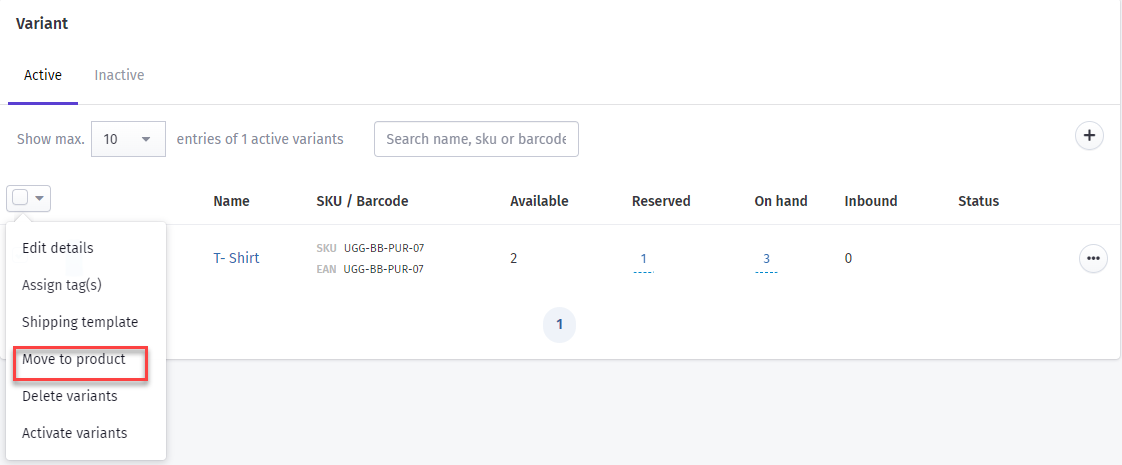Viewport: 1122px width, 465px height.
Task: Expand the bulk actions dropdown arrow
Action: 41,198
